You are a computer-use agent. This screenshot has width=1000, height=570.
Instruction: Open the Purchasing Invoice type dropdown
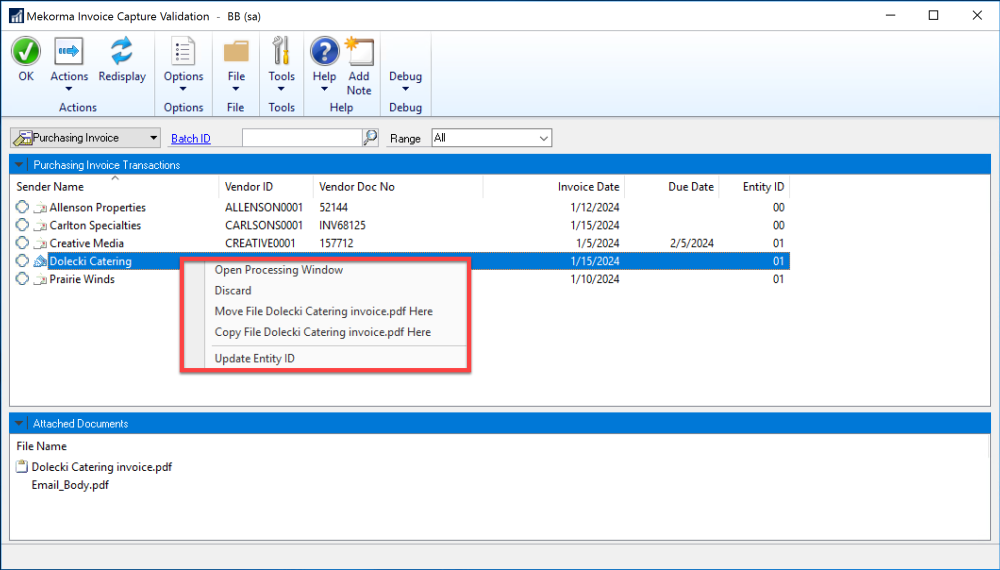coord(85,138)
